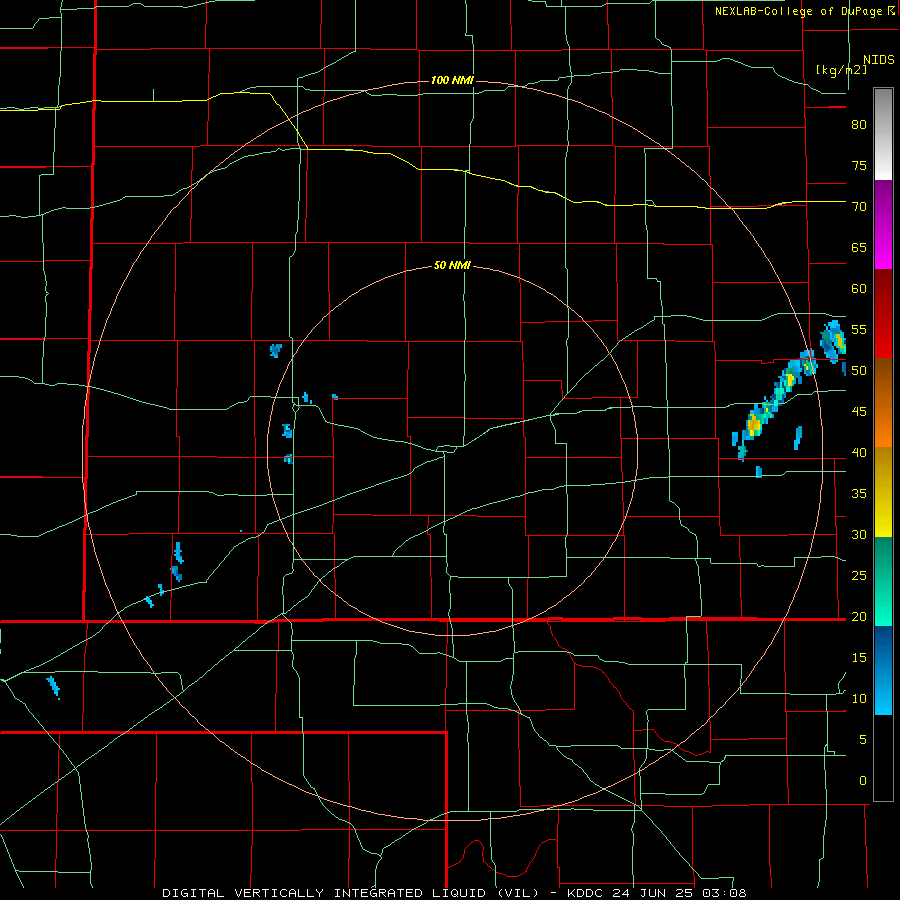Click the 25 value on the color scale

coord(859,576)
